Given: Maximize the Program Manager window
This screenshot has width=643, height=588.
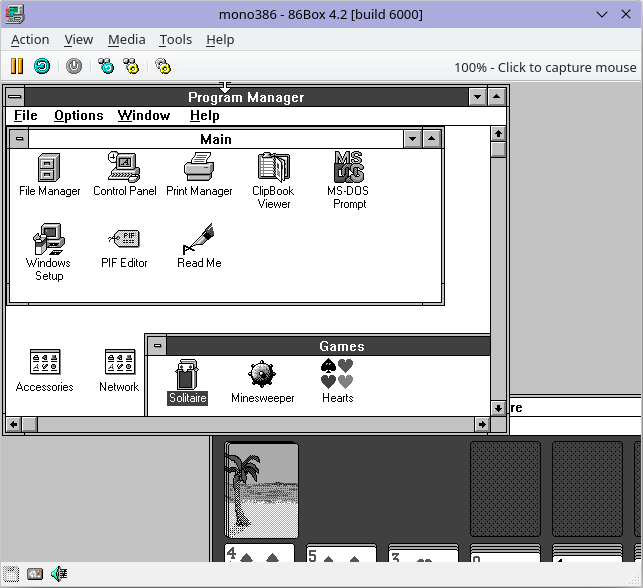Looking at the screenshot, I should (x=497, y=97).
